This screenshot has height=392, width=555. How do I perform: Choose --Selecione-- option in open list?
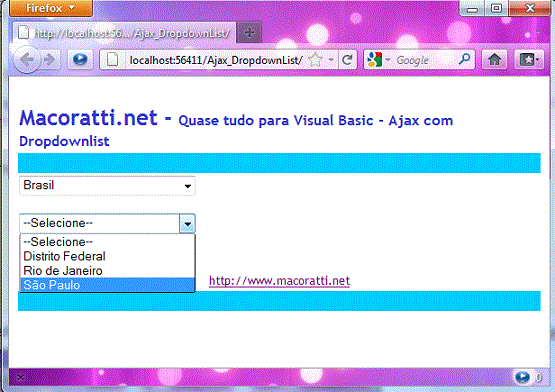(107, 242)
